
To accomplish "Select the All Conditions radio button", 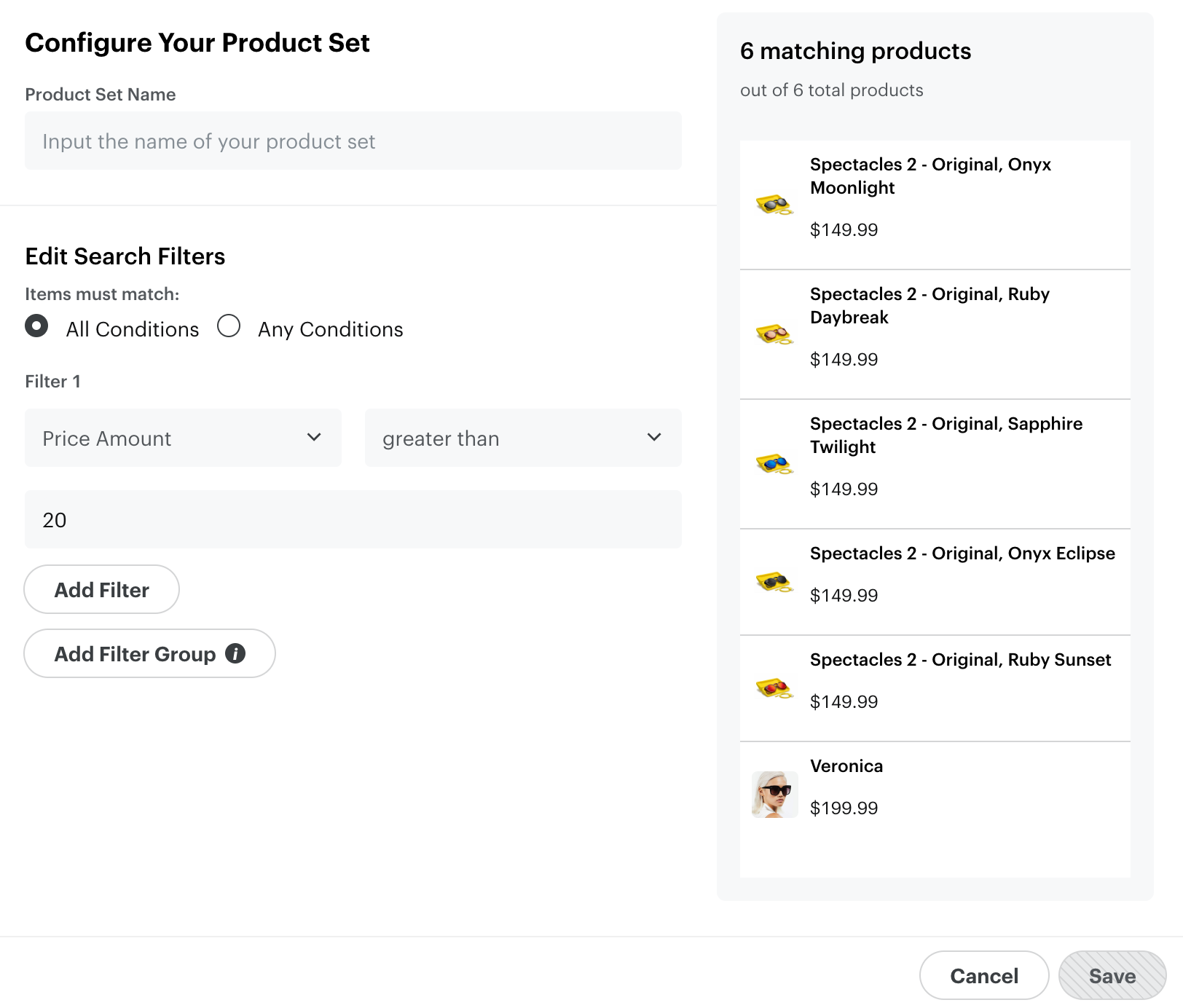I will pos(36,327).
